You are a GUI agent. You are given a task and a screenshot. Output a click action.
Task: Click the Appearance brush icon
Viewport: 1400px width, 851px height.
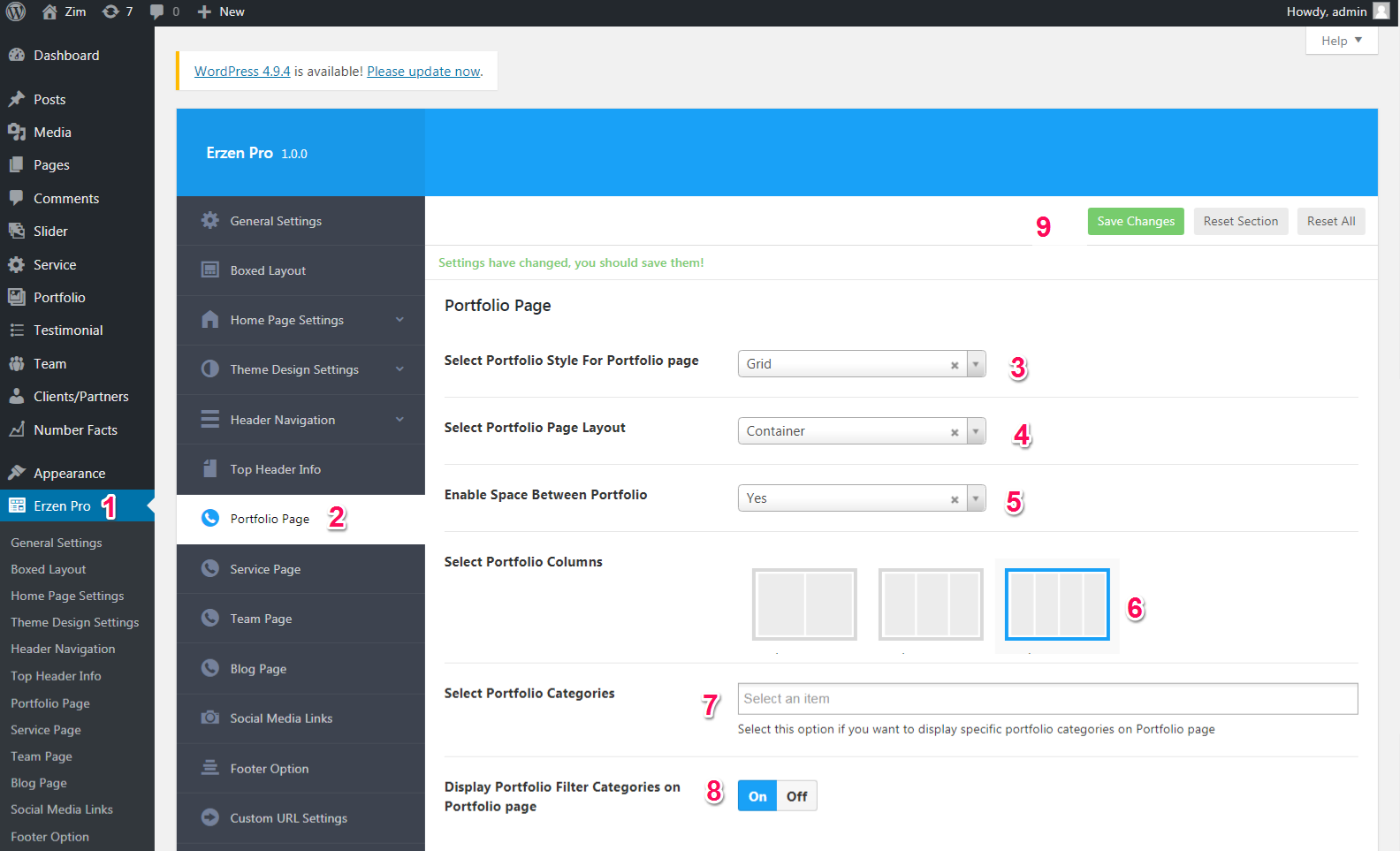coord(16,473)
